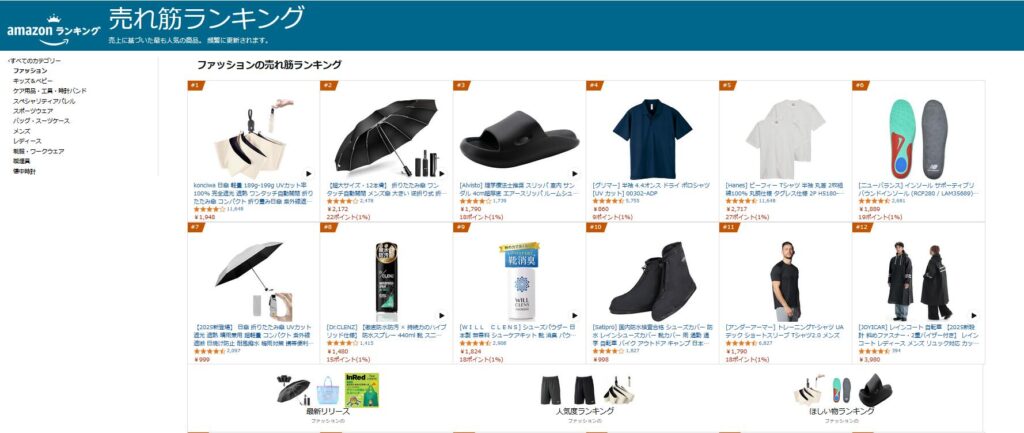This screenshot has height=433, width=1024.
Task: Play video on #3 black slipper item
Action: [575, 174]
